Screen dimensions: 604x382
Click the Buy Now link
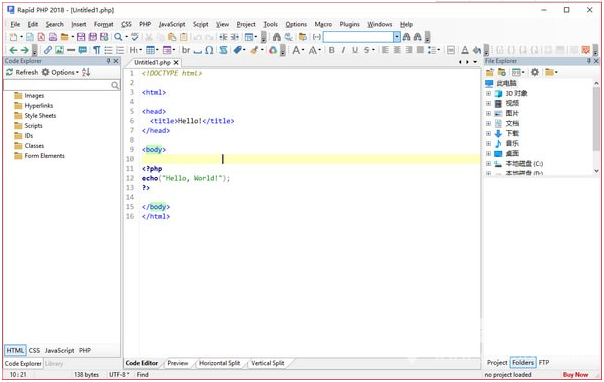(575, 374)
